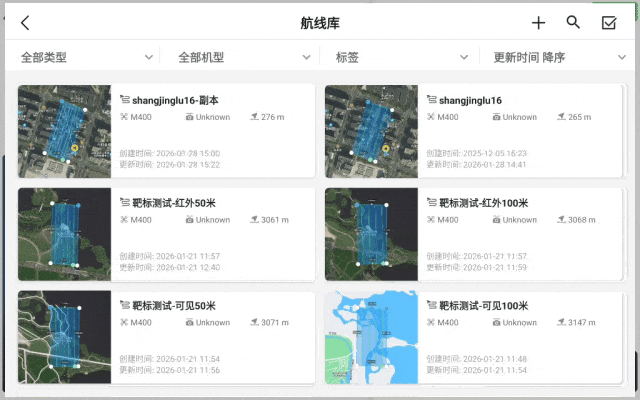Click camera Unknown icon on 靶标测试-红外50米
This screenshot has height=400, width=640.
click(x=189, y=220)
